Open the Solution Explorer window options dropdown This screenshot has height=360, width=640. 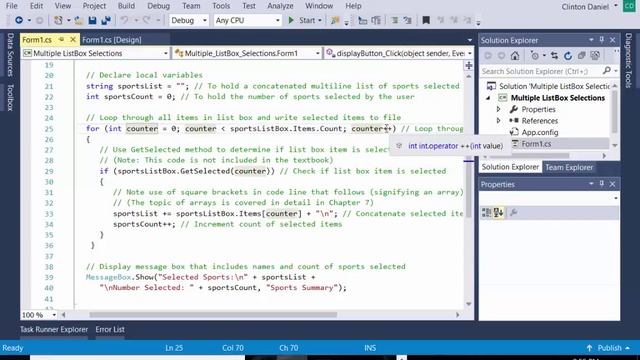pyautogui.click(x=591, y=40)
